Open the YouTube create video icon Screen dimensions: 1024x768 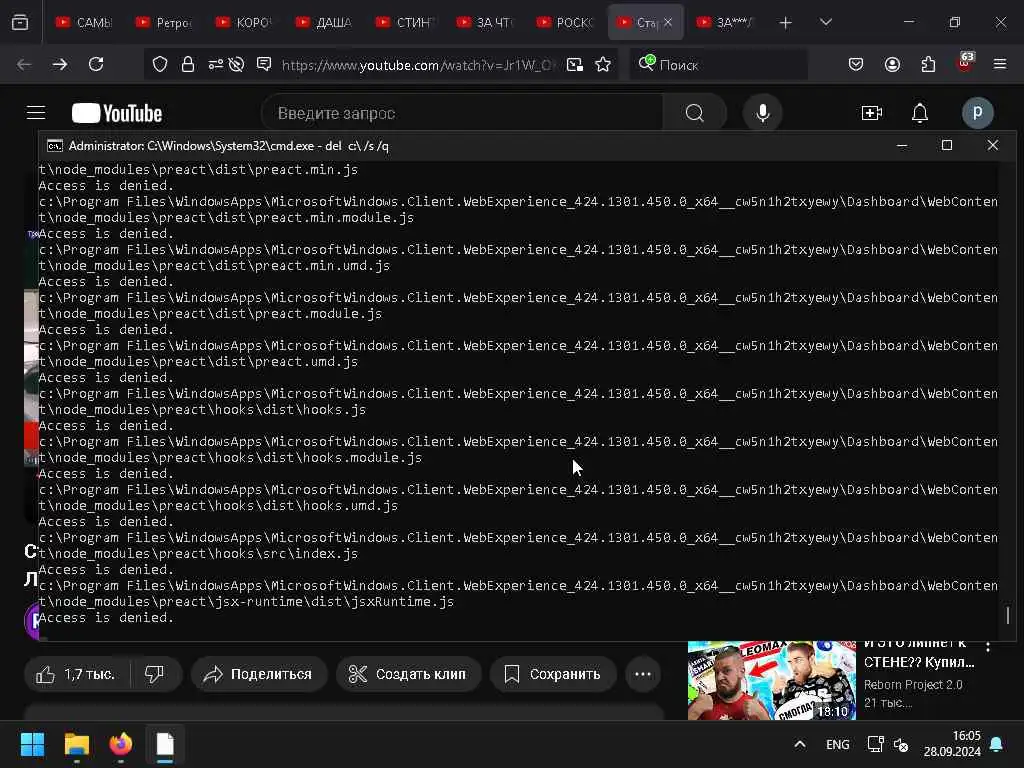point(872,113)
